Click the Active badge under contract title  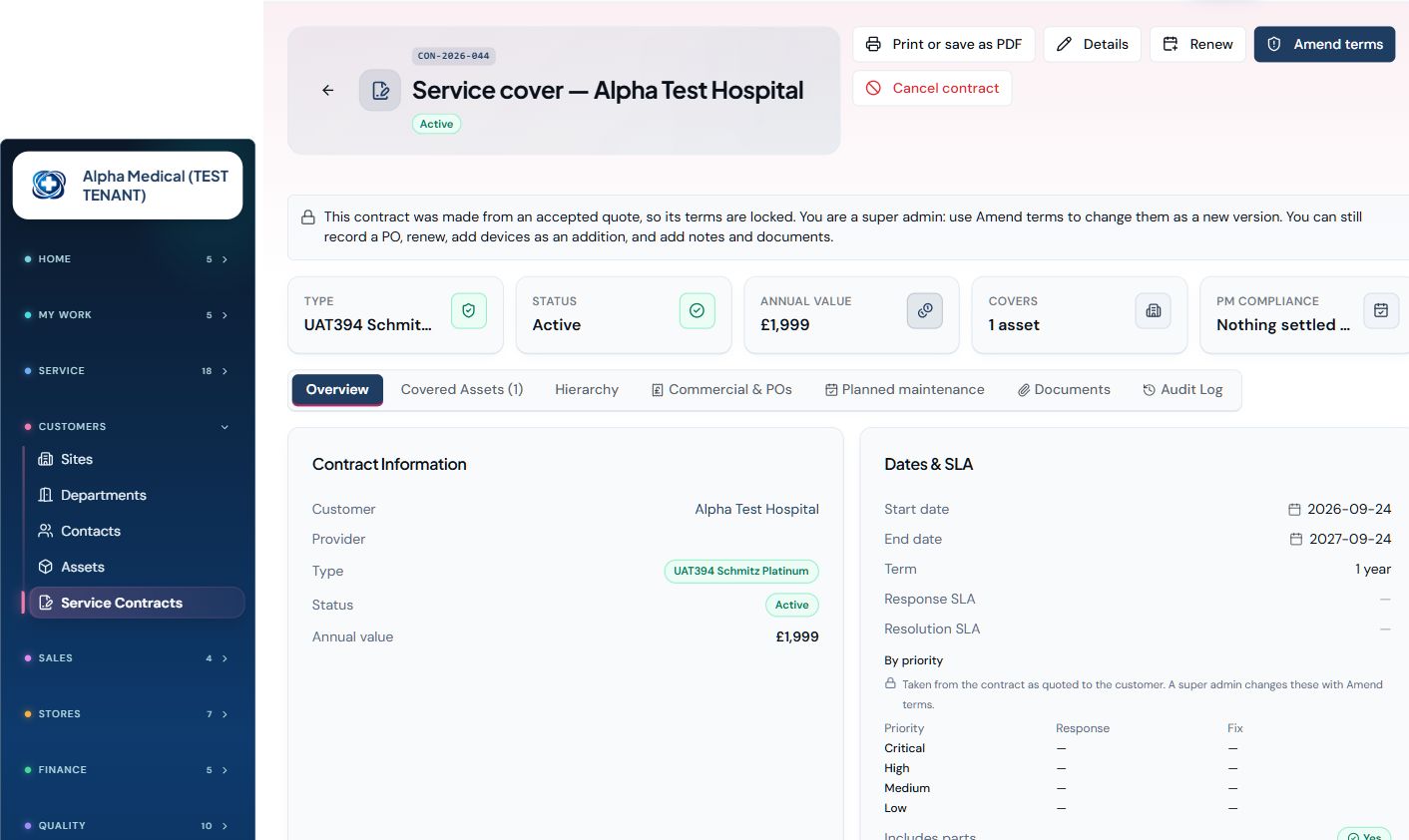click(436, 124)
